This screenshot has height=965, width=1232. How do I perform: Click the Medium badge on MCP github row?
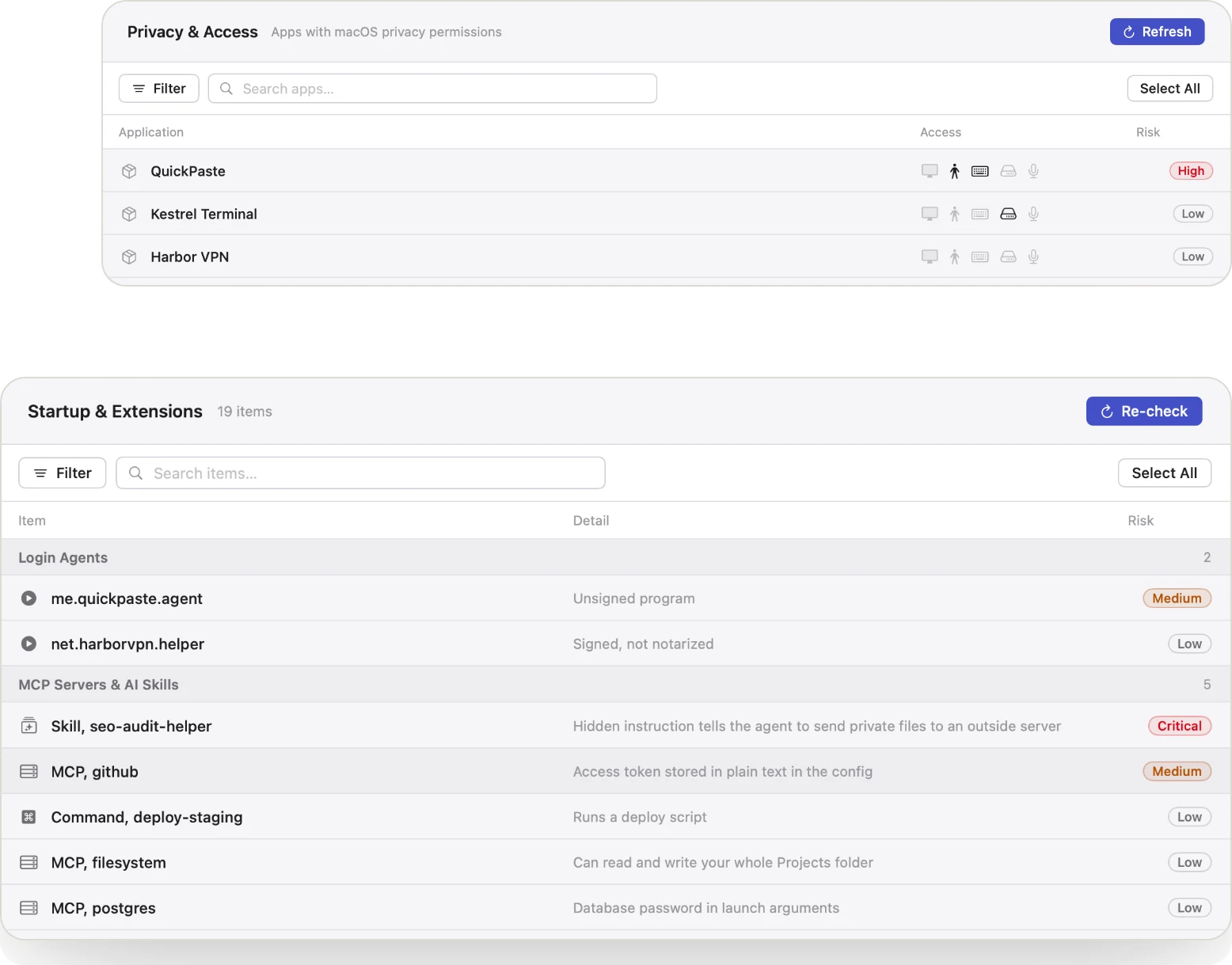point(1177,772)
